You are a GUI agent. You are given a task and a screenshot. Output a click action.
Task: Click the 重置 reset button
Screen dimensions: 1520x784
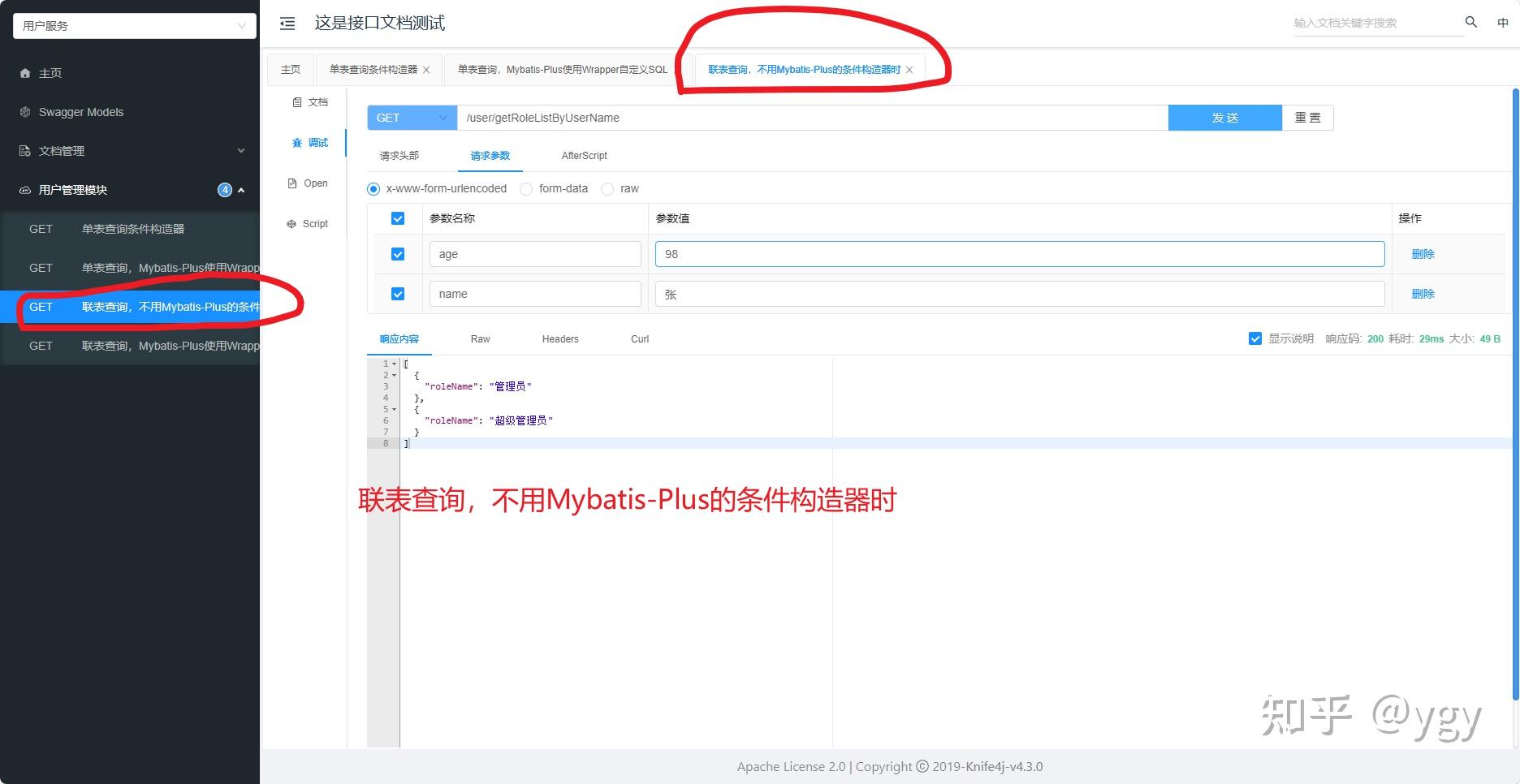1307,117
